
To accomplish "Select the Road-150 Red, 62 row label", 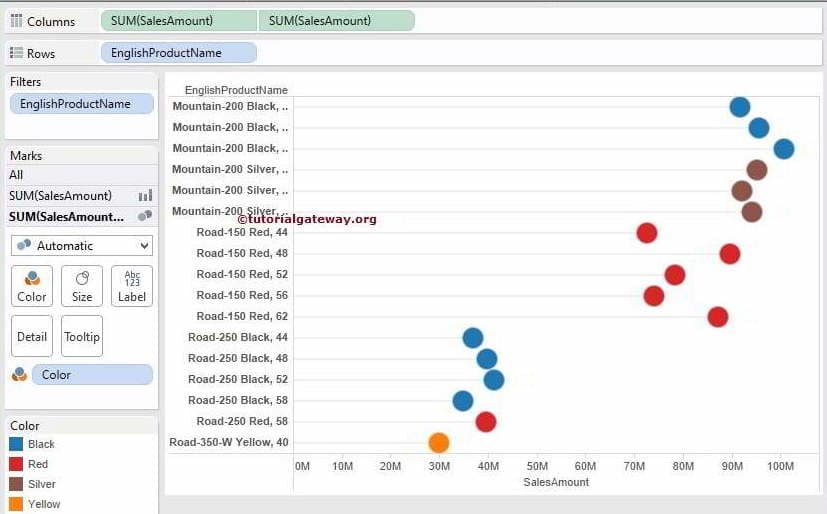I will (x=242, y=316).
